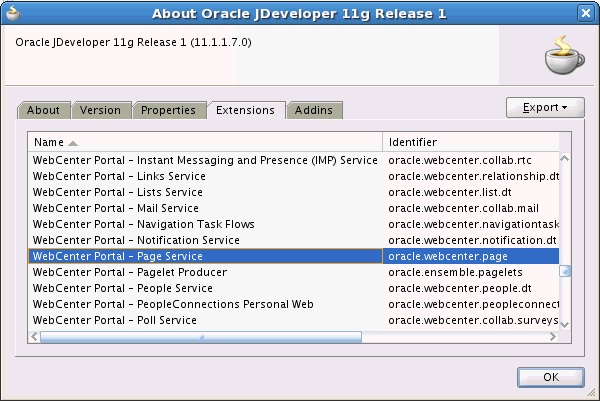Select the Extensions tab
The width and height of the screenshot is (600, 401).
coord(246,110)
